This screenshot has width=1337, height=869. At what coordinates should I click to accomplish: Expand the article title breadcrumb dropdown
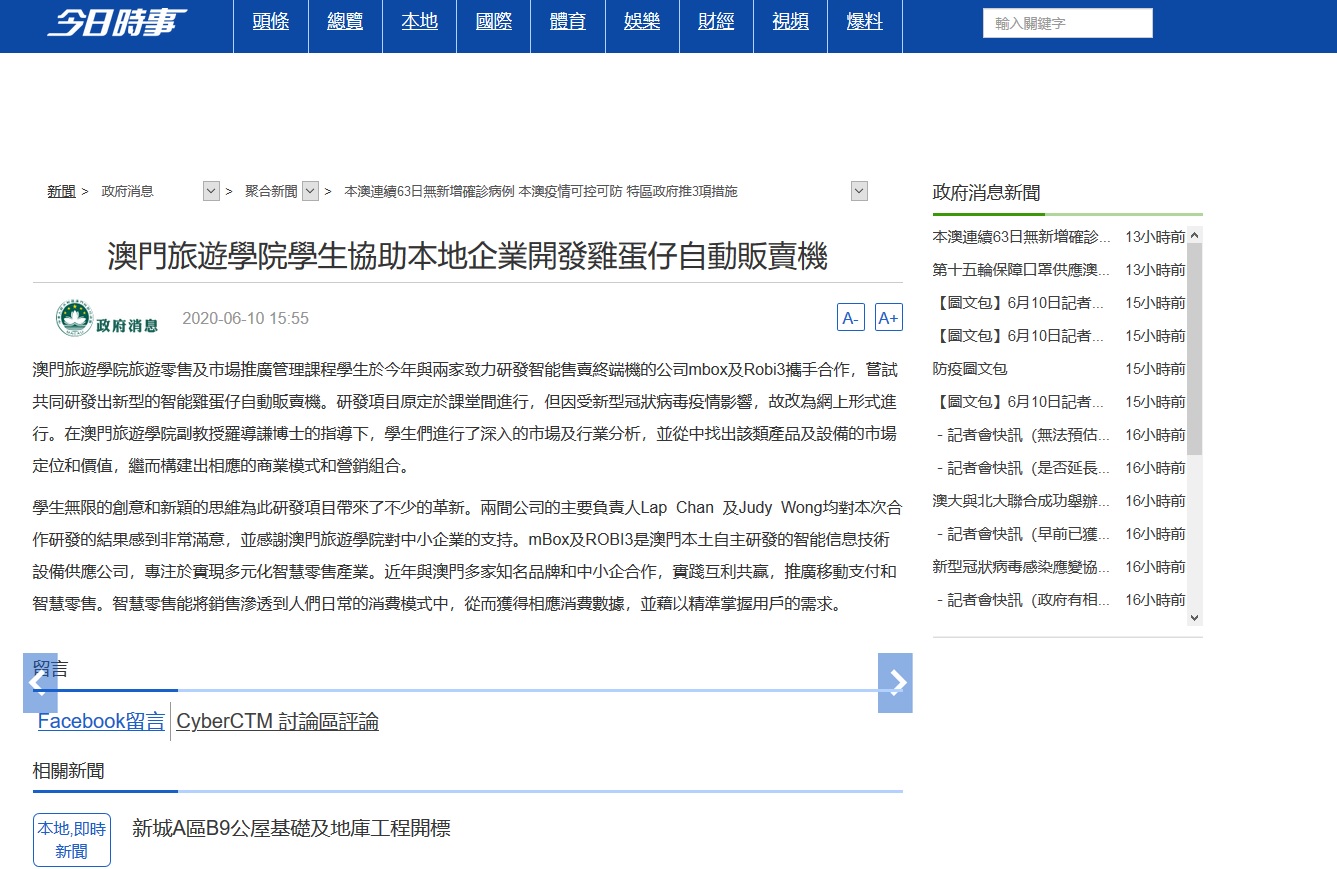tap(859, 191)
